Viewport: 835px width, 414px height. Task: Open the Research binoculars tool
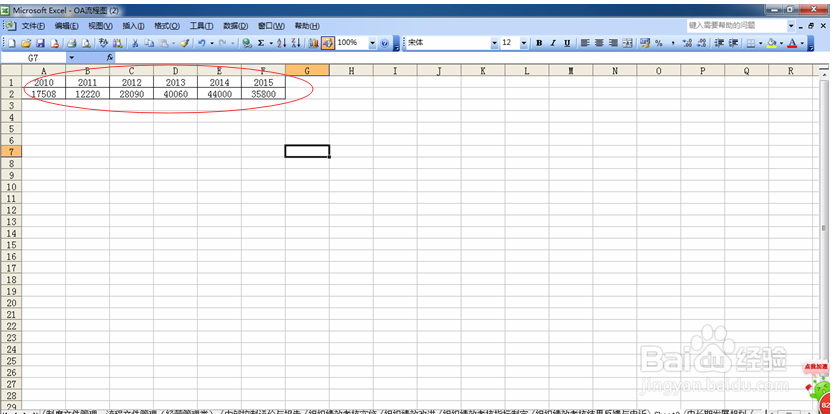coord(117,43)
